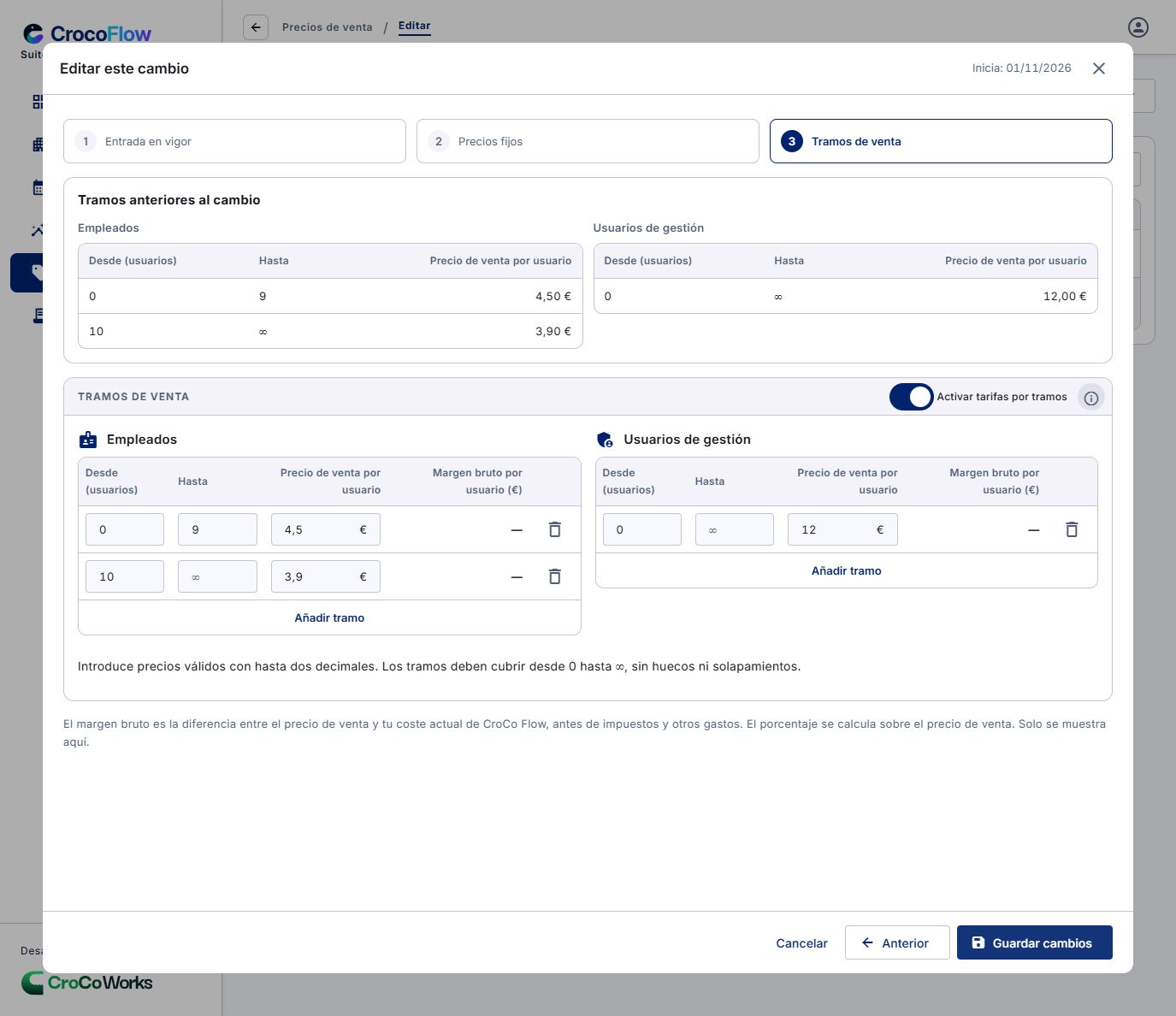The height and width of the screenshot is (1016, 1176).
Task: Go to step 1 Entrada en vigor
Action: coord(234,141)
